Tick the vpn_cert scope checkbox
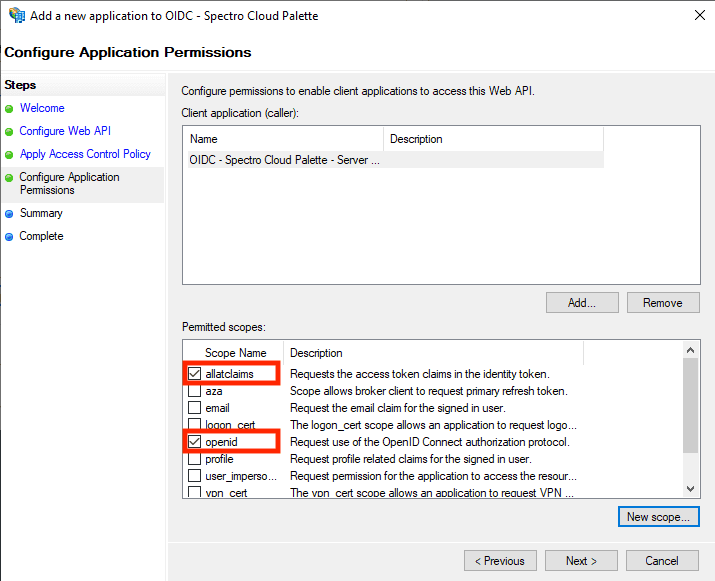Image resolution: width=715 pixels, height=581 pixels. [194, 493]
